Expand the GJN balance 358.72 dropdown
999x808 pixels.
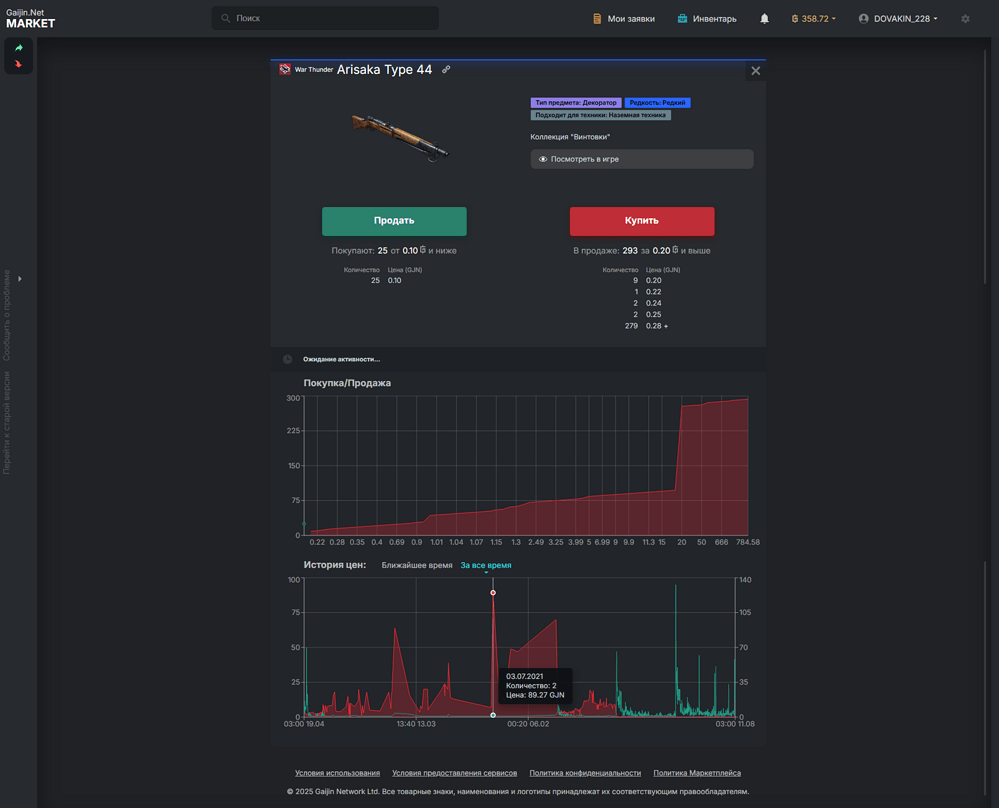point(814,19)
